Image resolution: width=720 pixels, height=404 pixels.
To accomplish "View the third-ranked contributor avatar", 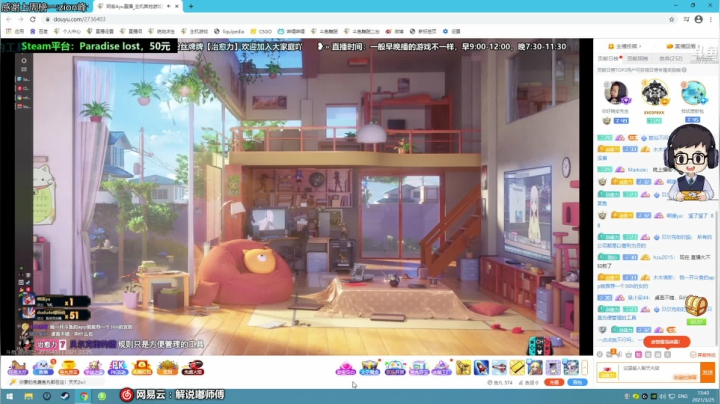I will (693, 93).
